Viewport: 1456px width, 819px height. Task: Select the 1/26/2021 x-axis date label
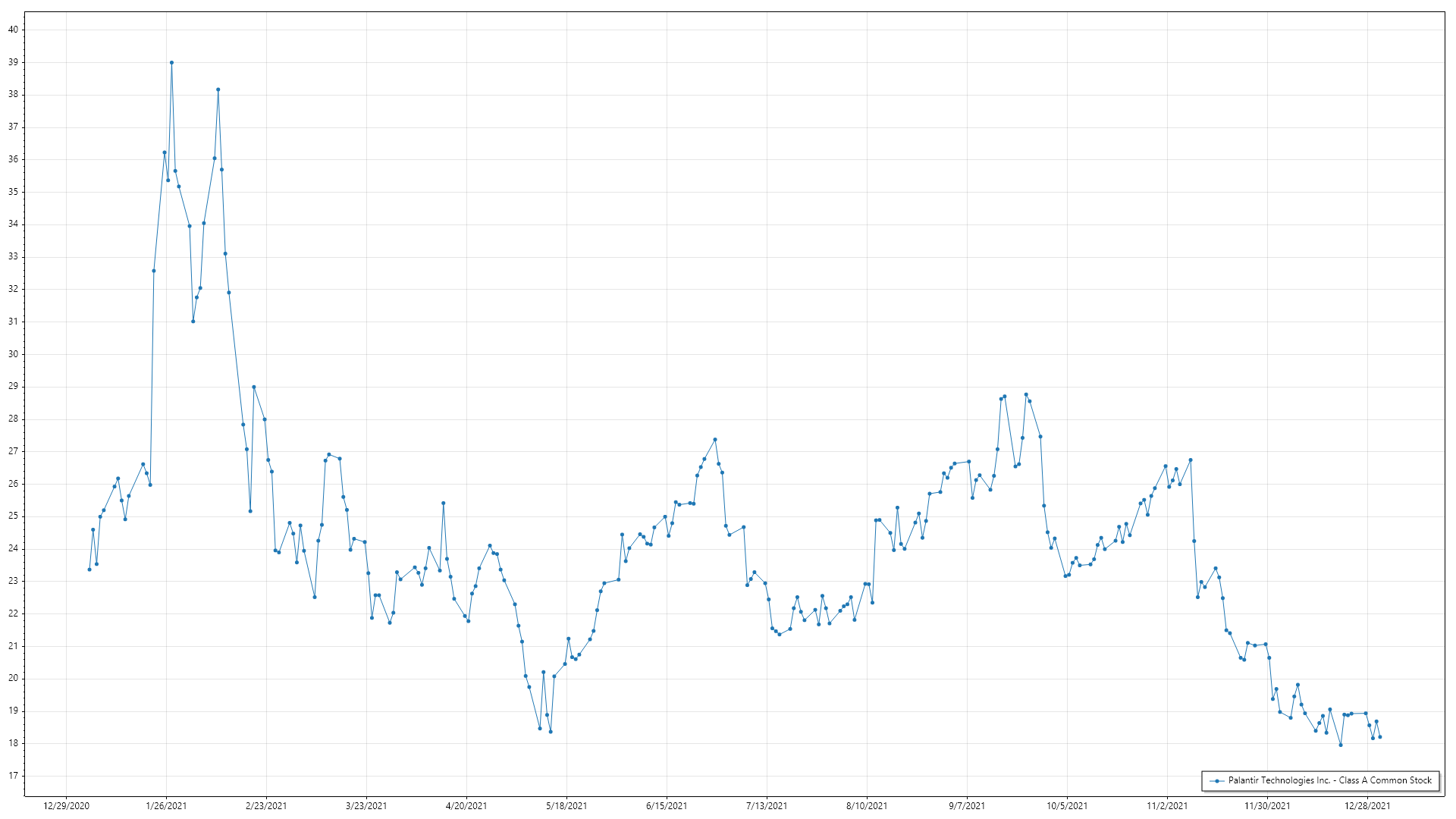[166, 806]
